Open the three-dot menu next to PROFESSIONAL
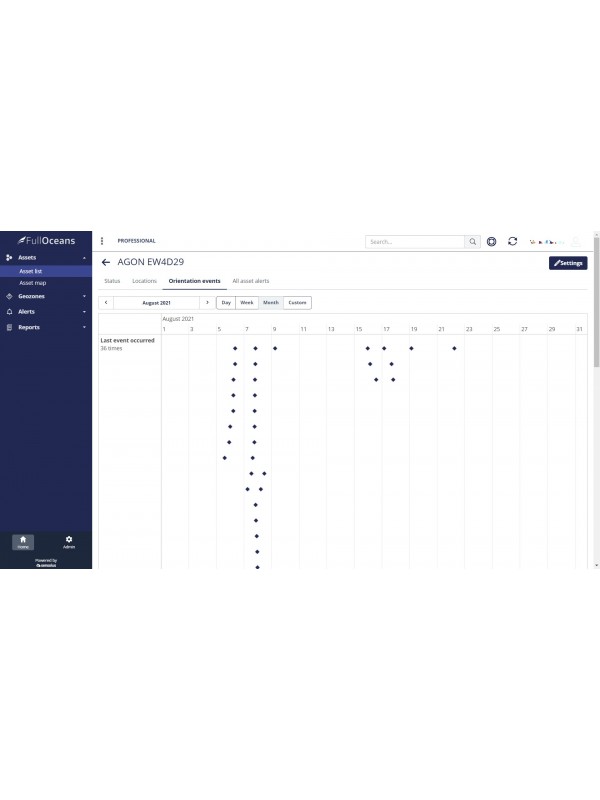600x800 pixels. pyautogui.click(x=102, y=241)
